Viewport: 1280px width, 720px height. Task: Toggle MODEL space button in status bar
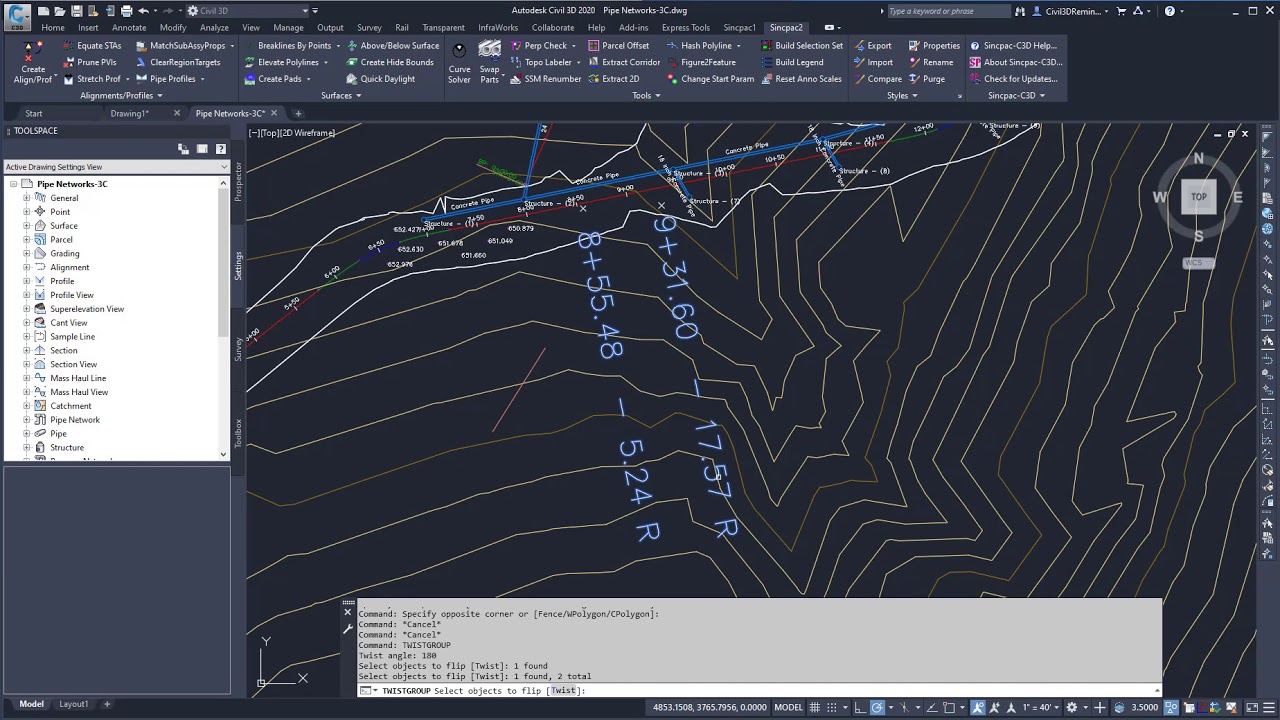click(x=789, y=707)
